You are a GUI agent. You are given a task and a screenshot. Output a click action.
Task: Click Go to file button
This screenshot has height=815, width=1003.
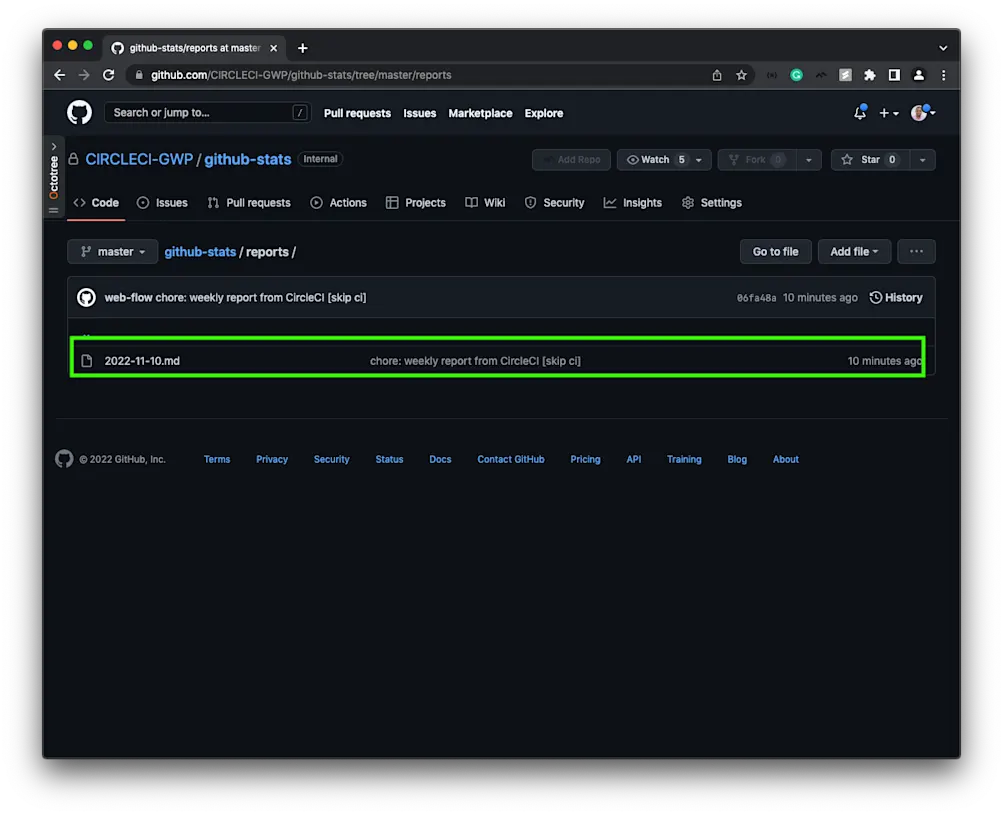pyautogui.click(x=775, y=251)
